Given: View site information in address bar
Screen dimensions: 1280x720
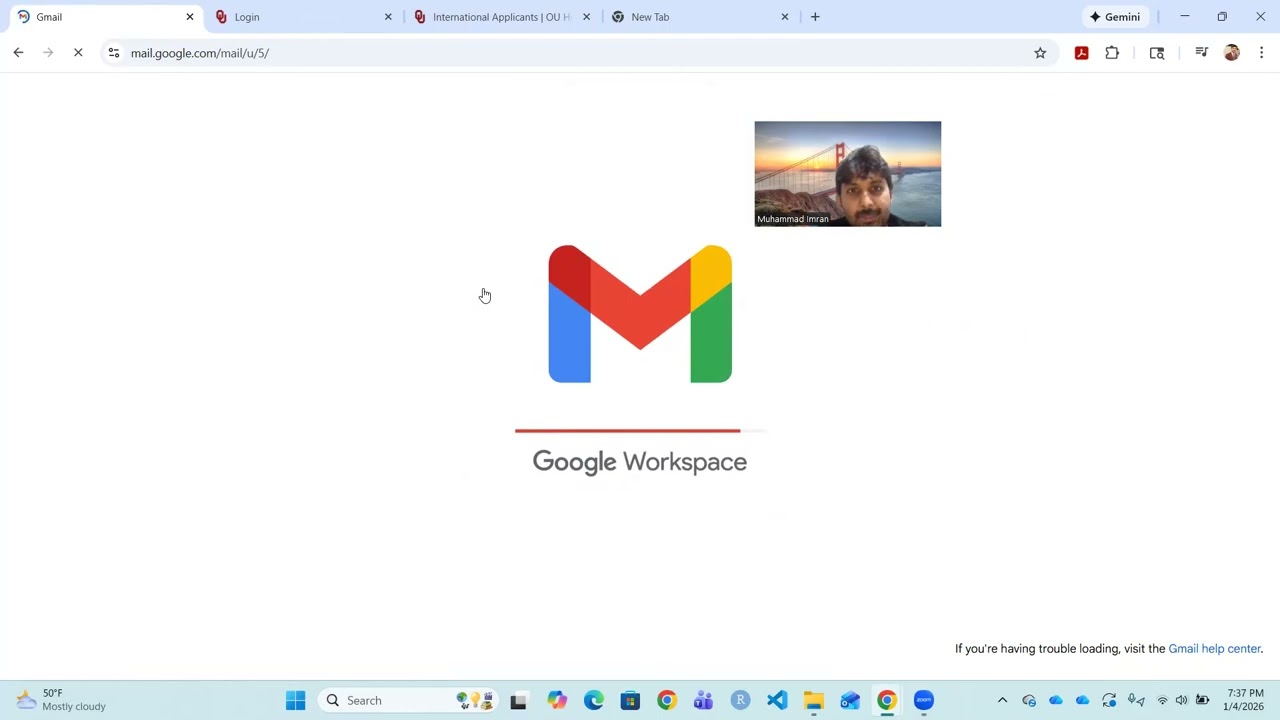Looking at the screenshot, I should (114, 53).
